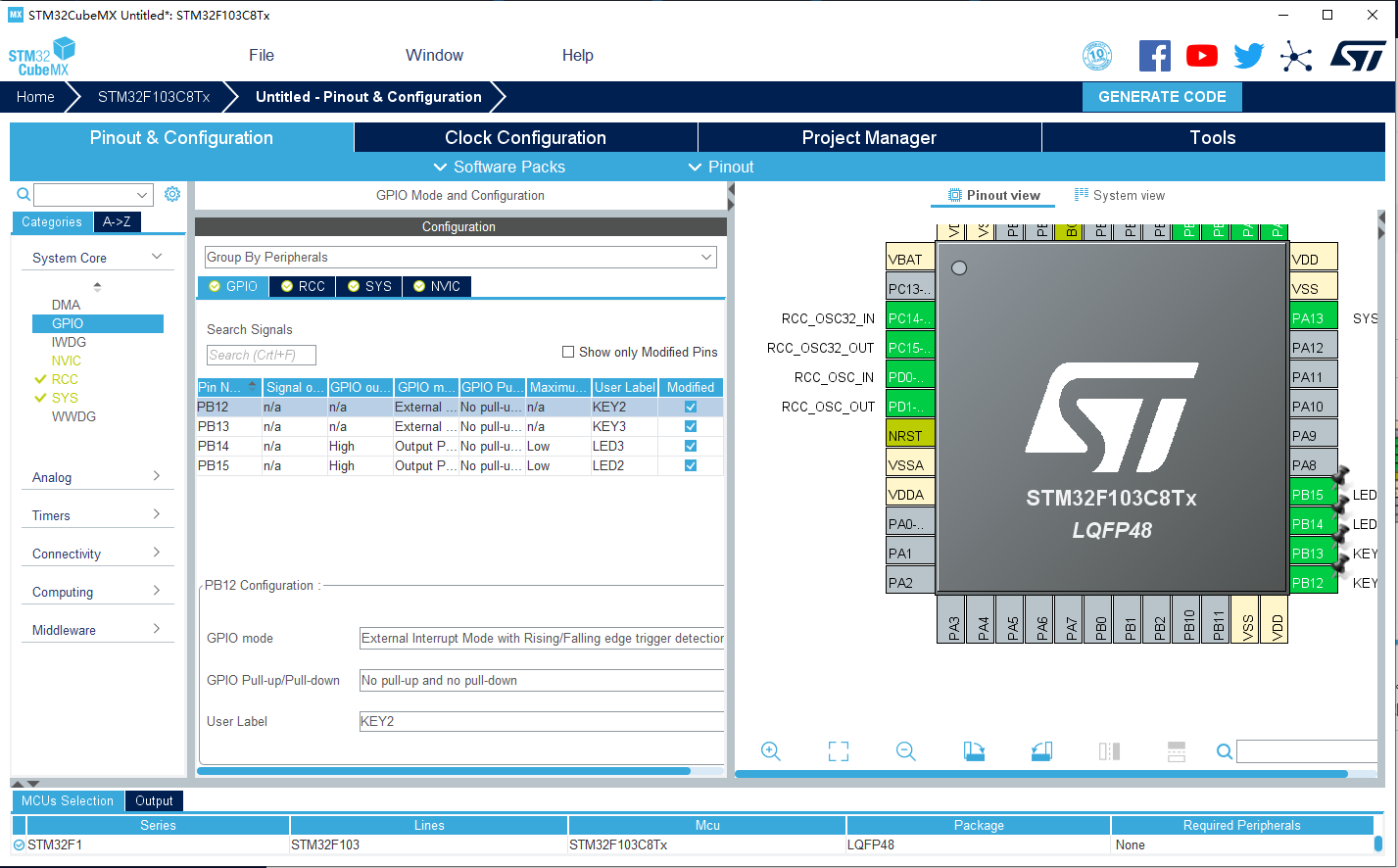The height and width of the screenshot is (868, 1398).
Task: Go to Home breadcrumb
Action: tap(35, 97)
